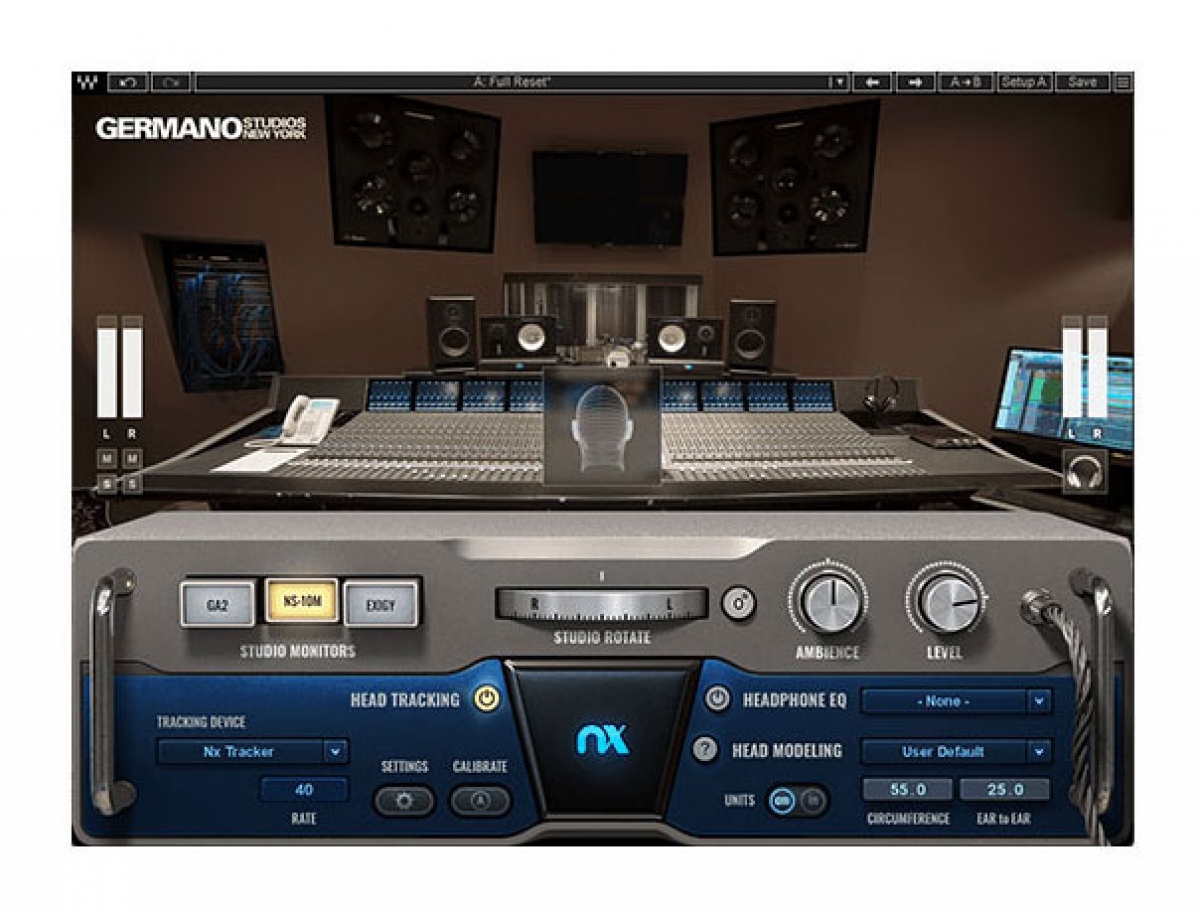The height and width of the screenshot is (914, 1200).
Task: Select the EXIGY studio monitors
Action: pos(381,604)
